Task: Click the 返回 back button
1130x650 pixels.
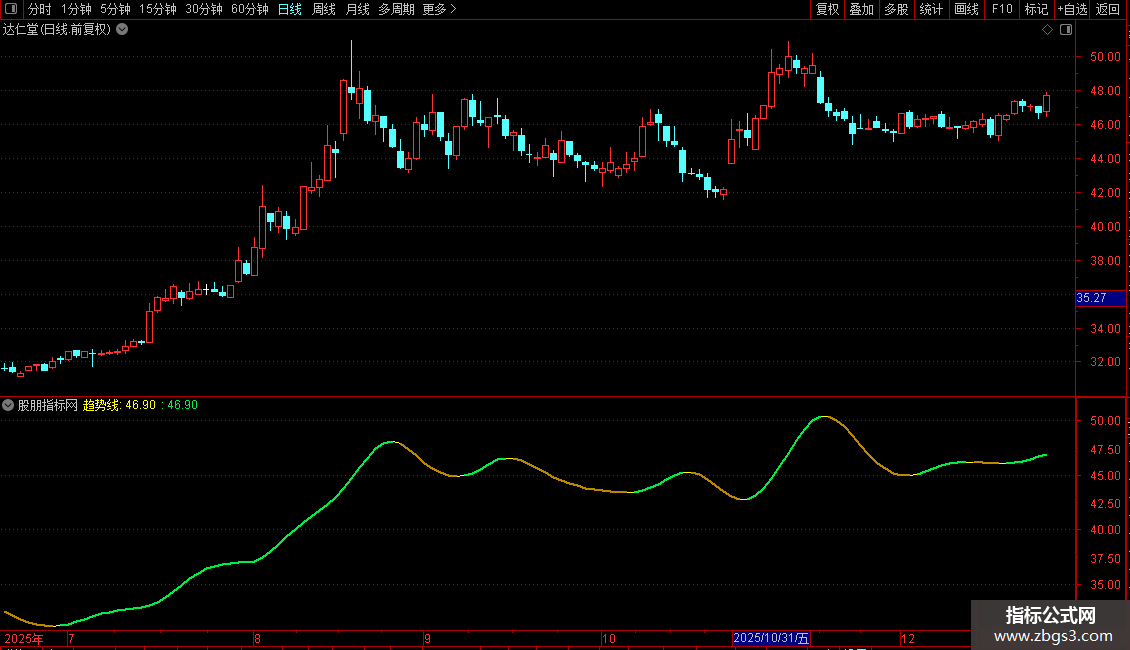Action: (1108, 9)
